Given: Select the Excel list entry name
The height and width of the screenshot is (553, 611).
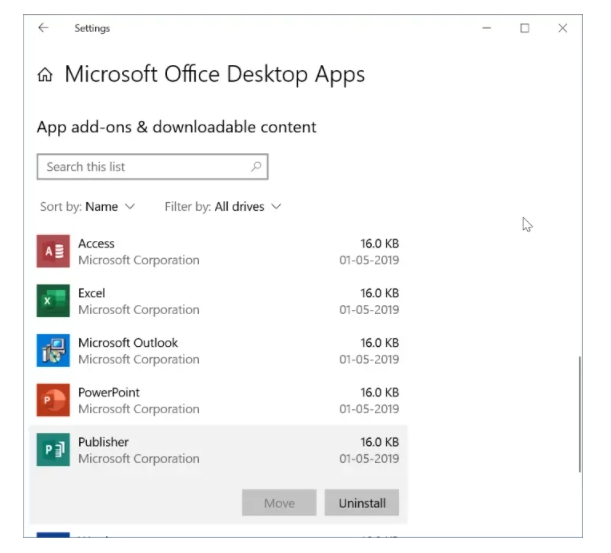Looking at the screenshot, I should coord(92,293).
